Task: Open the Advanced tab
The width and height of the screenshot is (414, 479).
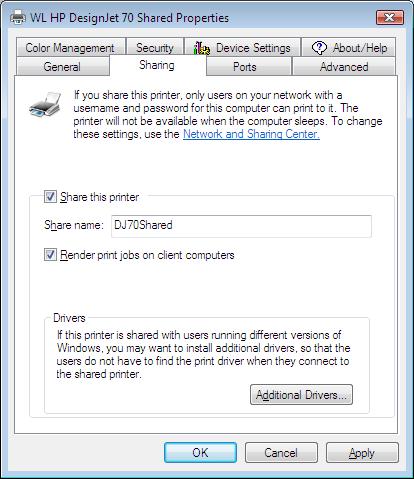Action: [x=344, y=66]
